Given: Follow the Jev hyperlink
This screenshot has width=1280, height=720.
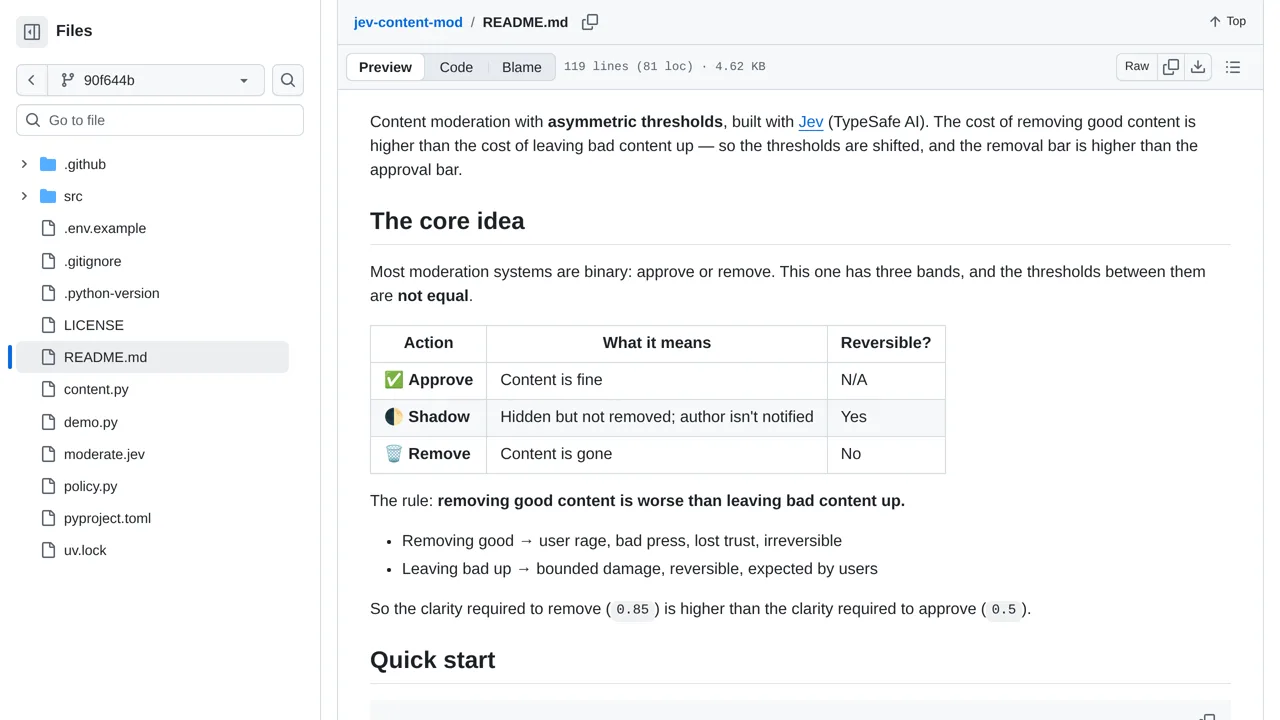Looking at the screenshot, I should (x=811, y=122).
